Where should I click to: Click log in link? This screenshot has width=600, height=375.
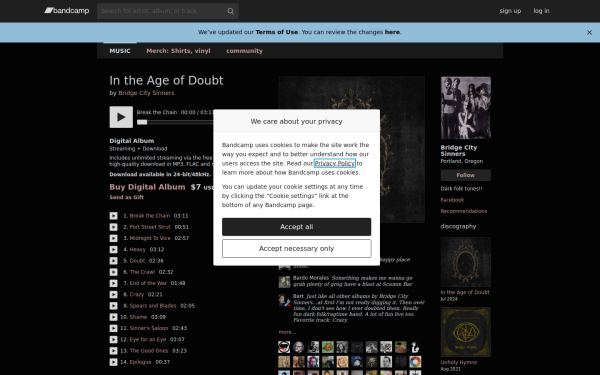(x=541, y=11)
